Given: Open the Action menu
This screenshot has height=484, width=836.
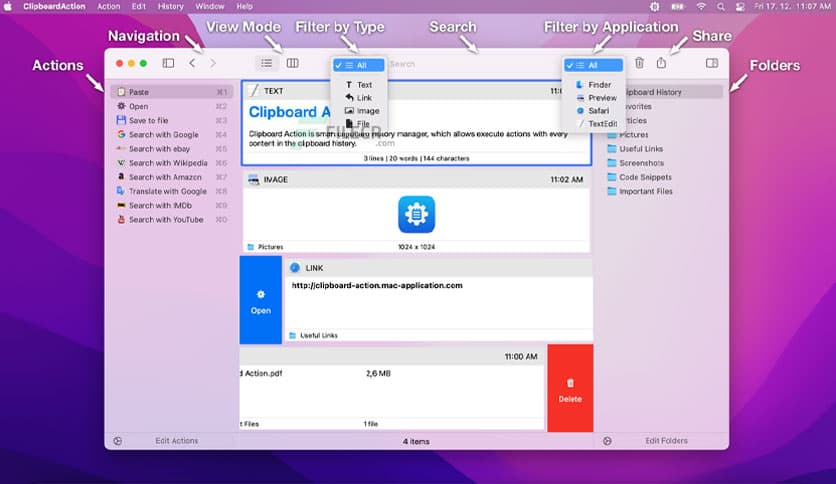Looking at the screenshot, I should coord(108,6).
